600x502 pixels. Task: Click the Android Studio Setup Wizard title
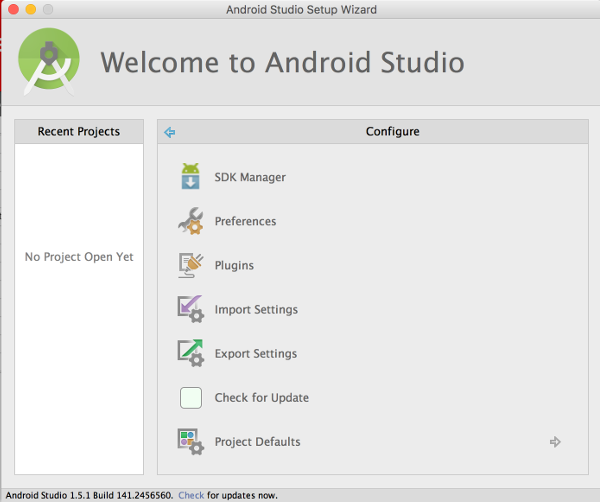[x=301, y=10]
